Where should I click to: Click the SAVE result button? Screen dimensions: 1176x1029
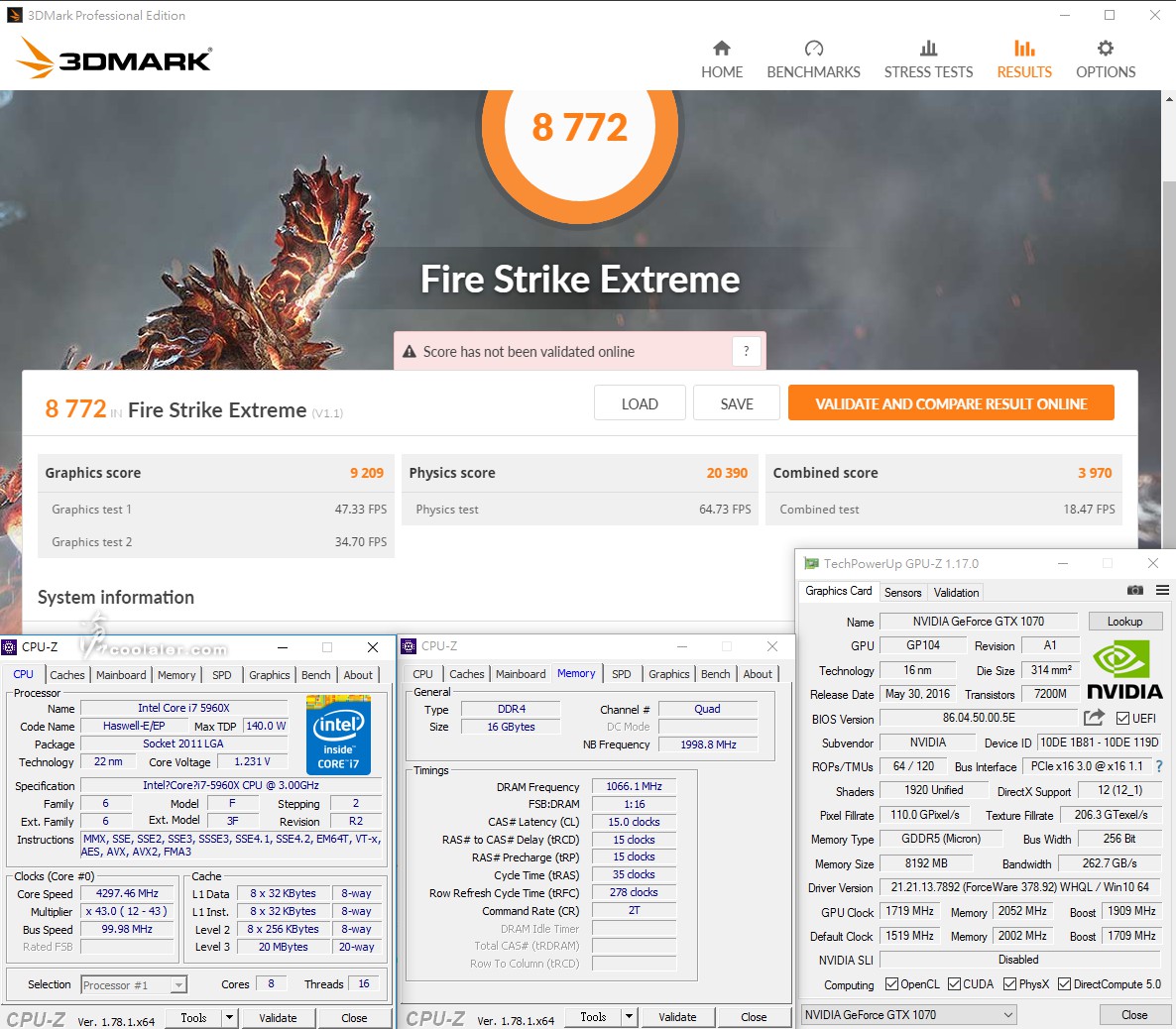[x=737, y=403]
